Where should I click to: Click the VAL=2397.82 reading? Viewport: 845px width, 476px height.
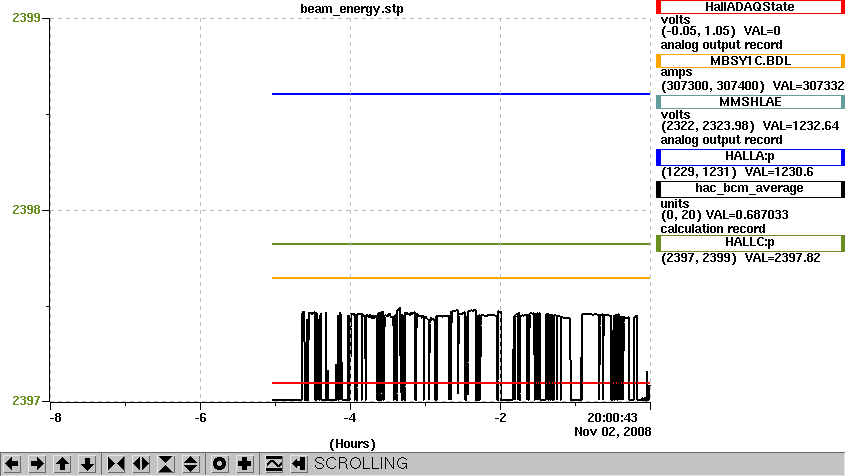(782, 258)
